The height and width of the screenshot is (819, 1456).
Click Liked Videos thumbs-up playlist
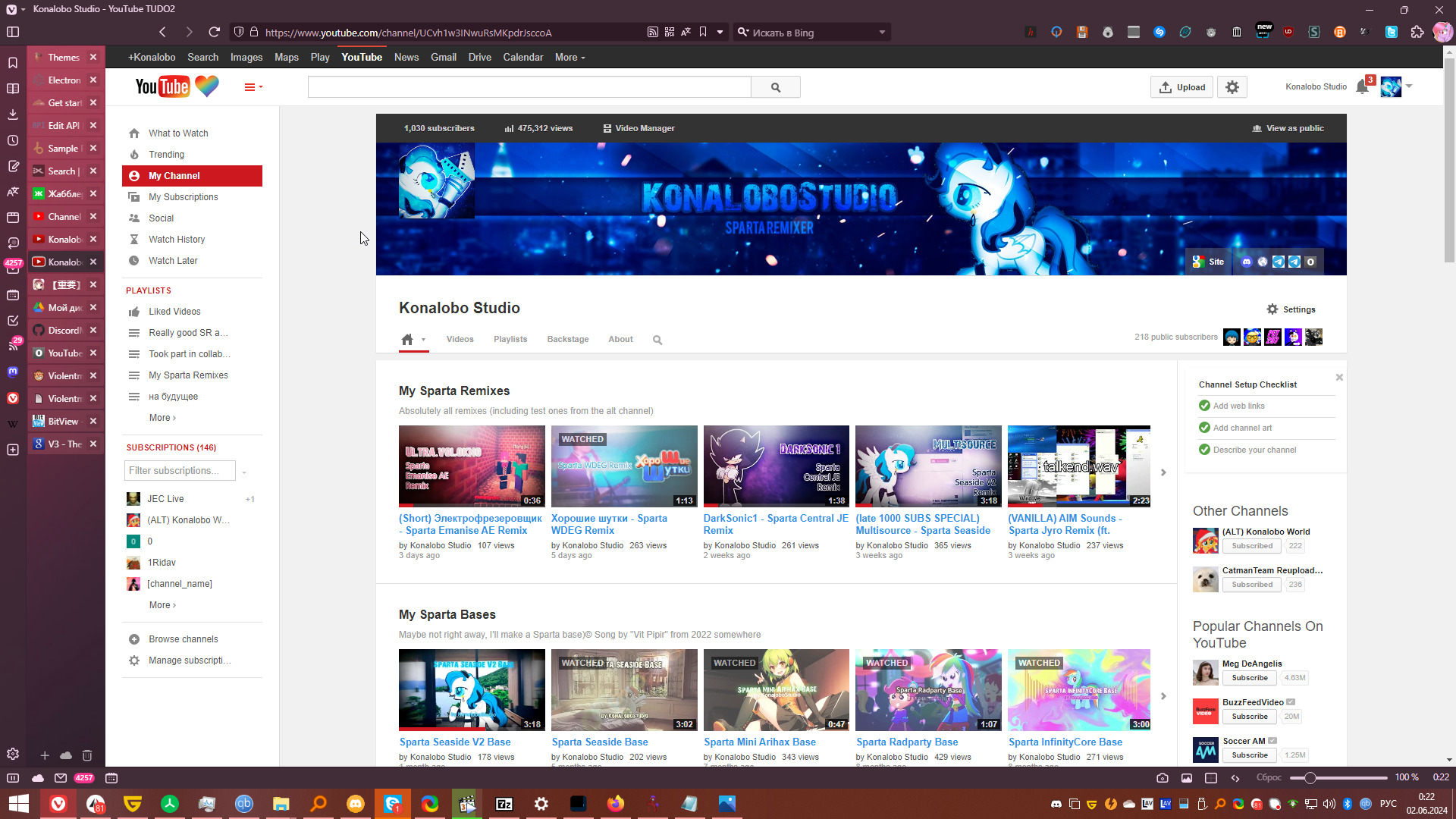(174, 312)
